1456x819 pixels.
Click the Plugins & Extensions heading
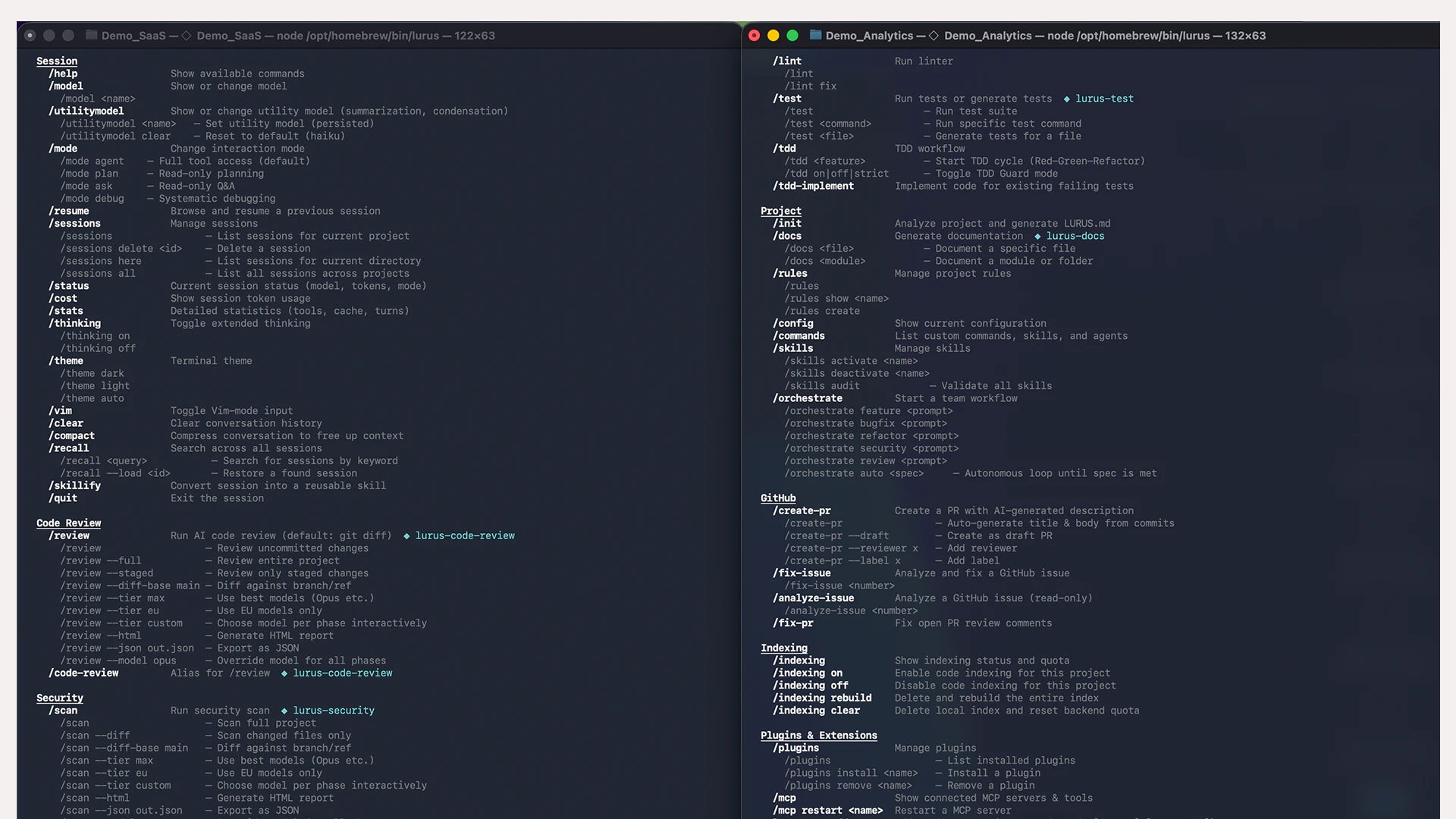818,736
